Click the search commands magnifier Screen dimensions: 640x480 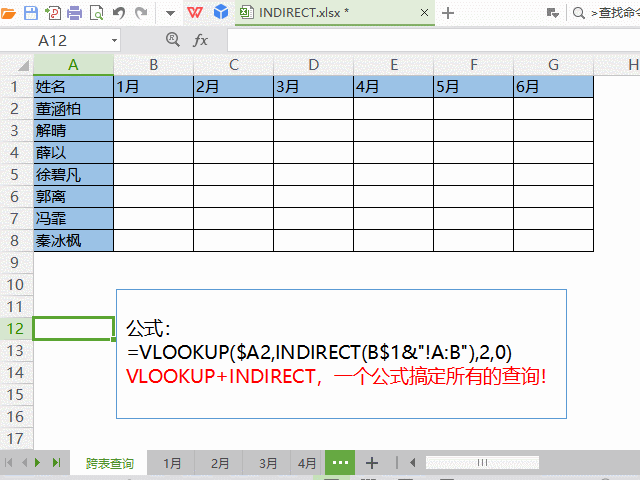pyautogui.click(x=578, y=13)
